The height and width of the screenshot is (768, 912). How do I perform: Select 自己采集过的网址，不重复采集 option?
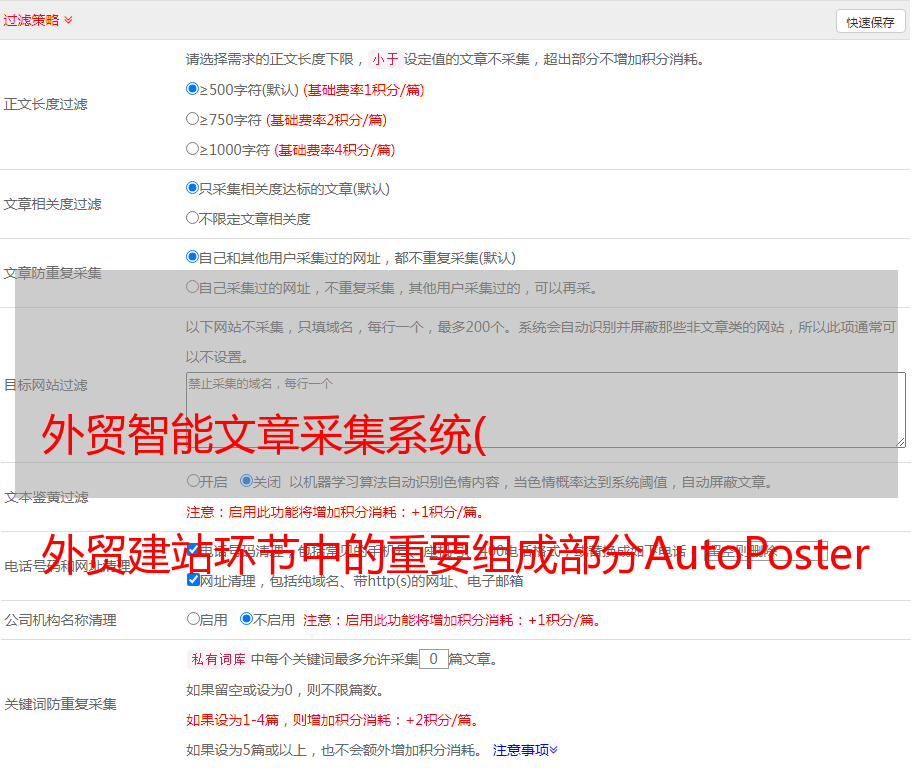pyautogui.click(x=192, y=286)
